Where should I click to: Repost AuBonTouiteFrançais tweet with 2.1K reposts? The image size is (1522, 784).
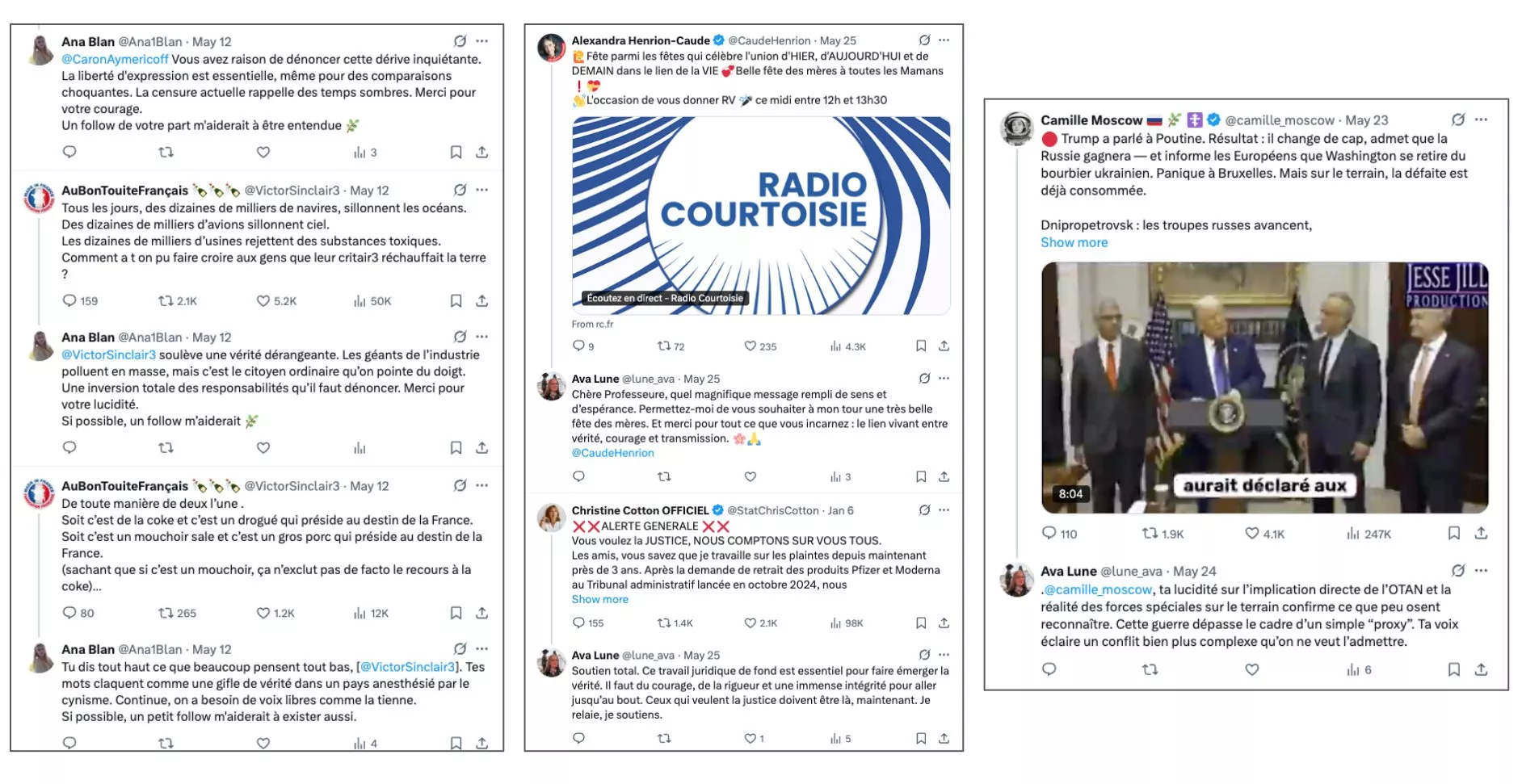click(177, 300)
